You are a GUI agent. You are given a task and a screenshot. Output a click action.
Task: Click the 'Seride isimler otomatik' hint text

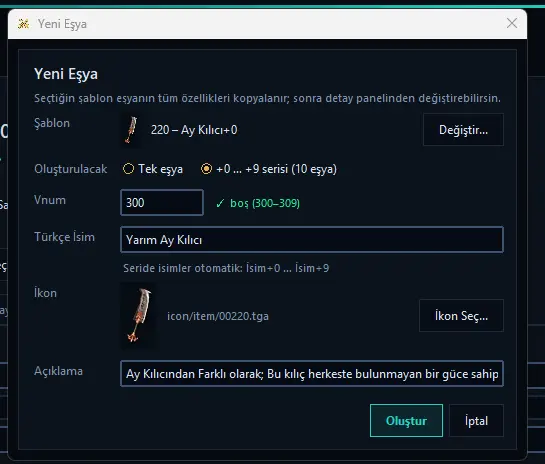tap(226, 268)
